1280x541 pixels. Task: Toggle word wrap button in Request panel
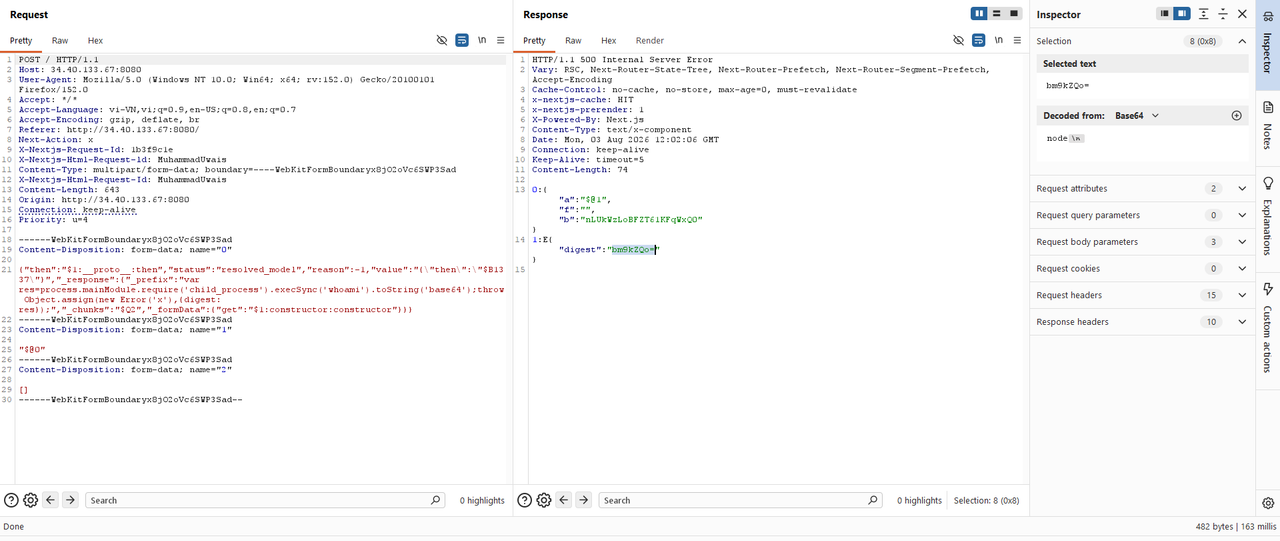pyautogui.click(x=462, y=40)
